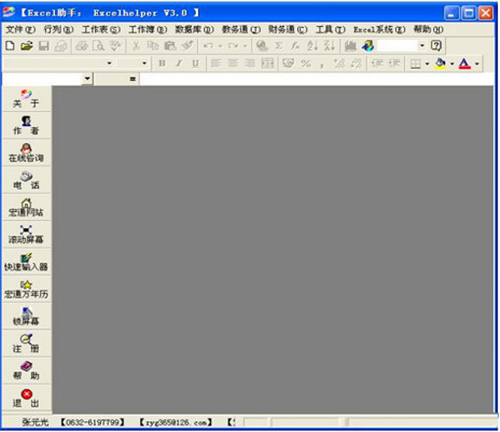Screen dimensions: 500x432
Task: Launch 快速输入器 from sidebar
Action: click(x=26, y=262)
